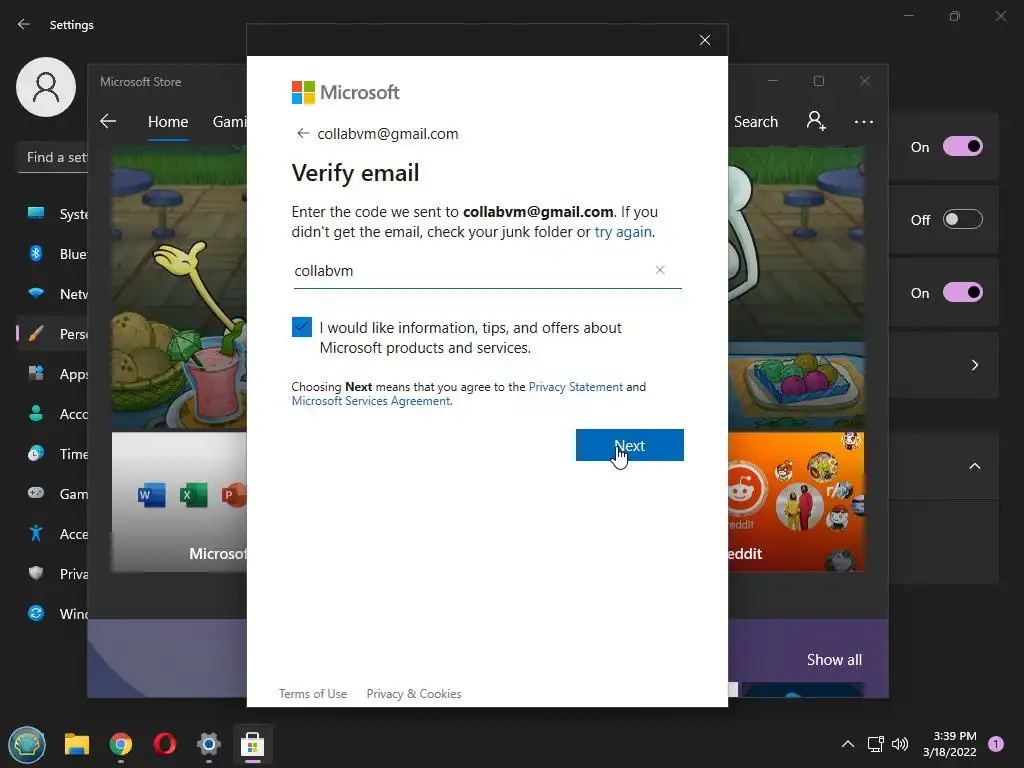Click the try again link
Screen dimensions: 1024x768
[623, 232]
